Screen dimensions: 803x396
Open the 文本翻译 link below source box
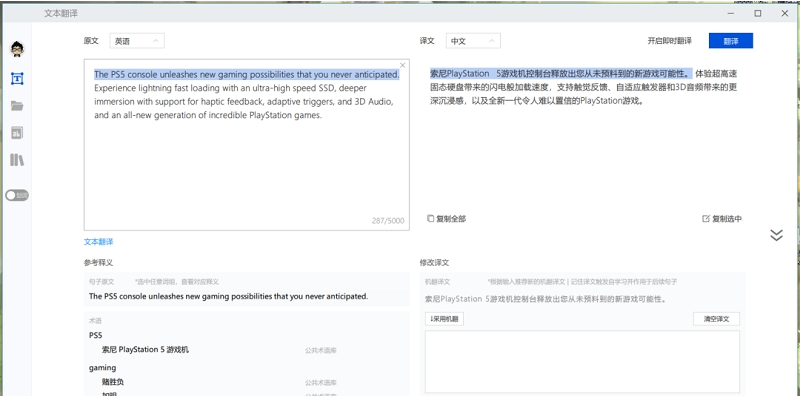98,242
